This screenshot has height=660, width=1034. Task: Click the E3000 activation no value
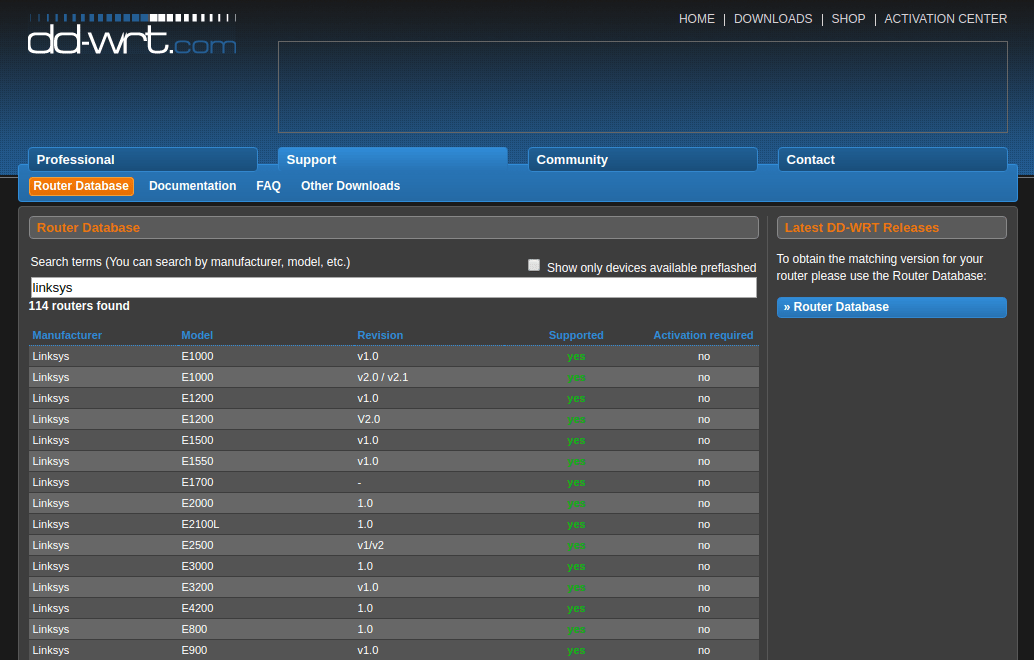pos(704,566)
